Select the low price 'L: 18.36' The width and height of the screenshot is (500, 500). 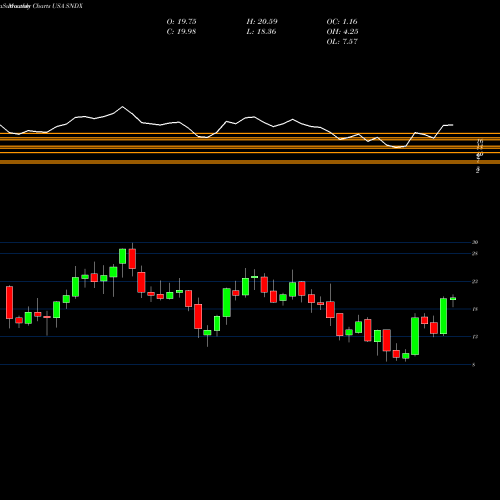[x=261, y=32]
